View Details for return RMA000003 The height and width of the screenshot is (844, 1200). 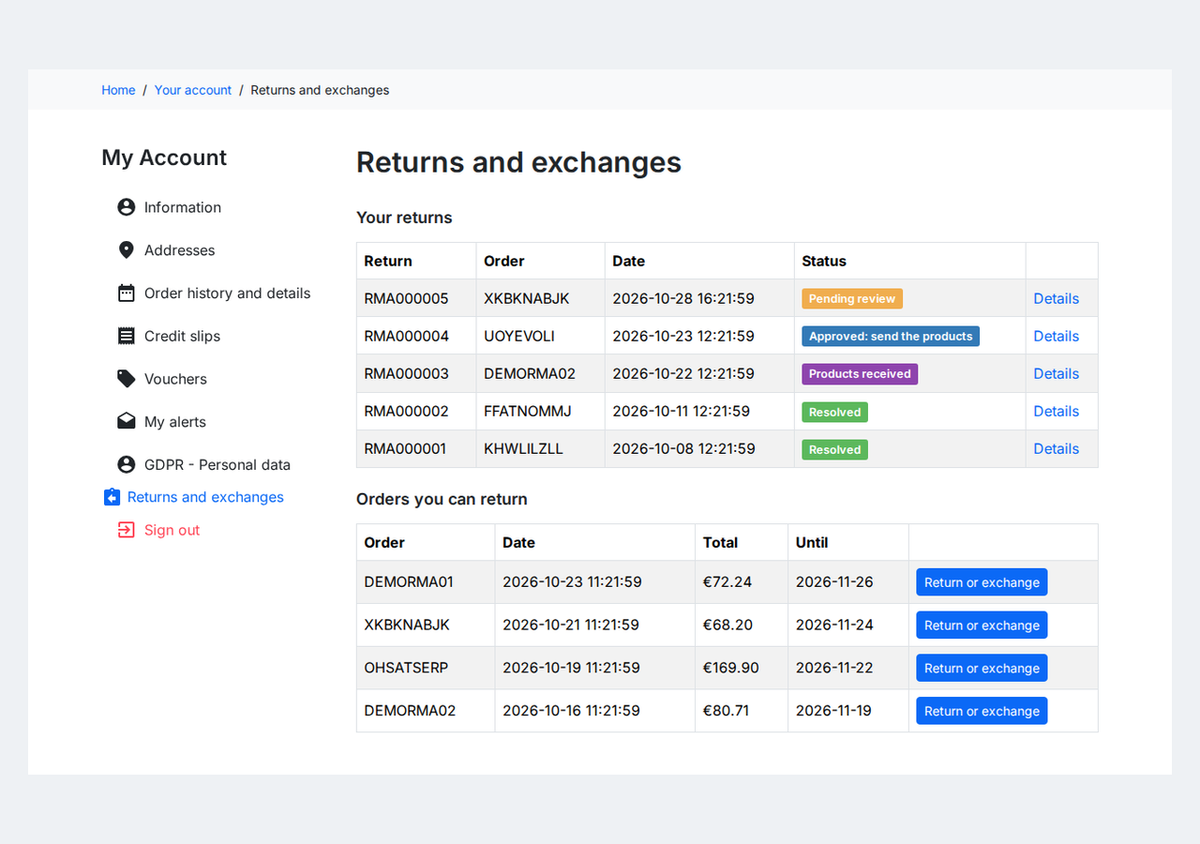click(x=1056, y=374)
